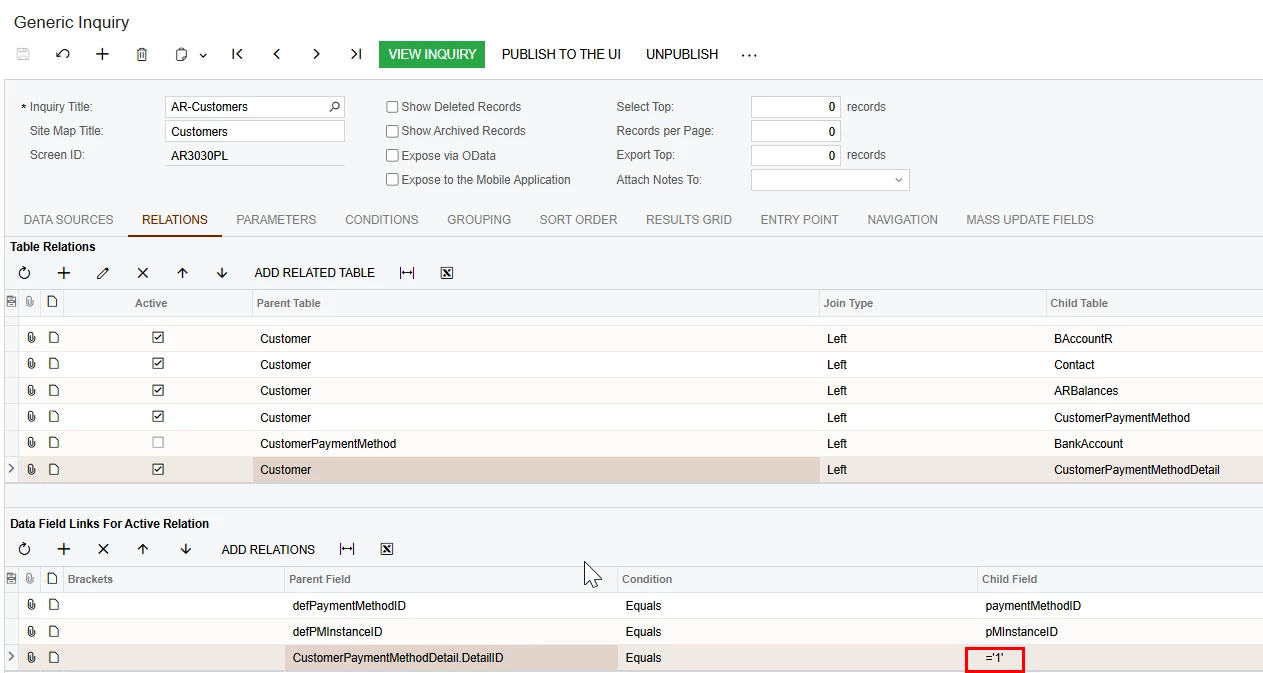Viewport: 1263px width, 673px height.
Task: Click the Records per Page field
Action: point(796,131)
